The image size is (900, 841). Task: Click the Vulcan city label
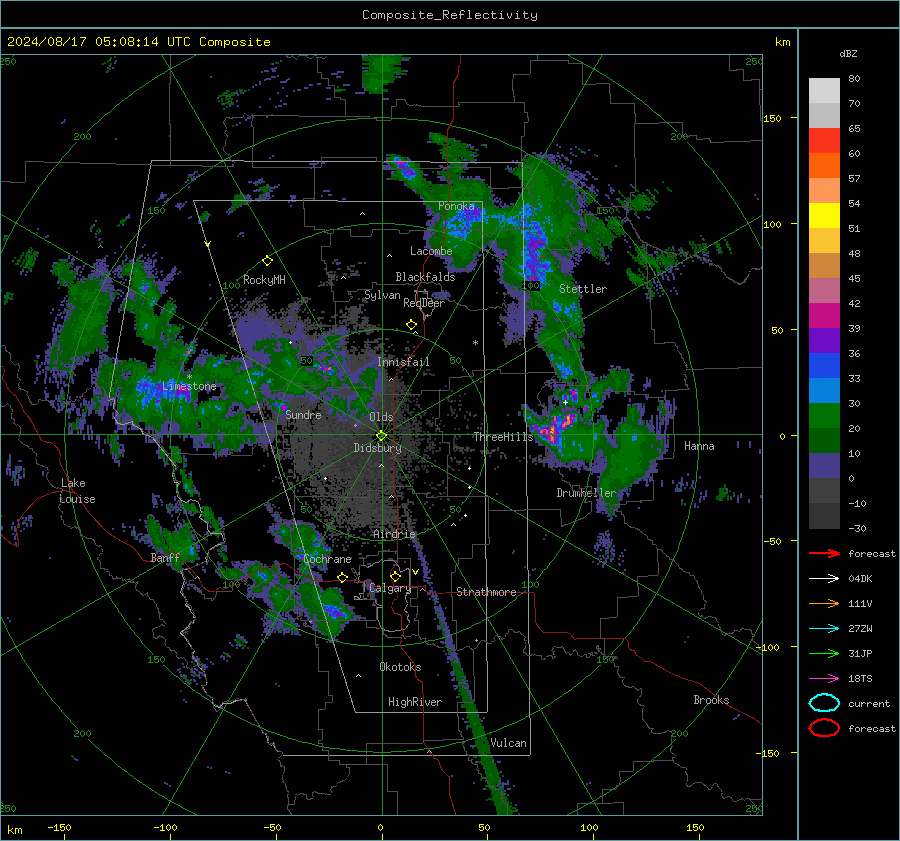pyautogui.click(x=508, y=743)
